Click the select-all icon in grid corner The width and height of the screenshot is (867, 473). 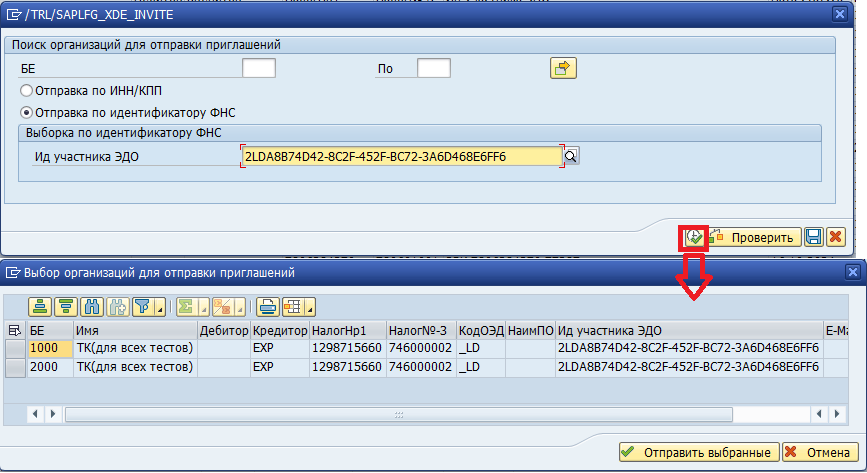14,331
